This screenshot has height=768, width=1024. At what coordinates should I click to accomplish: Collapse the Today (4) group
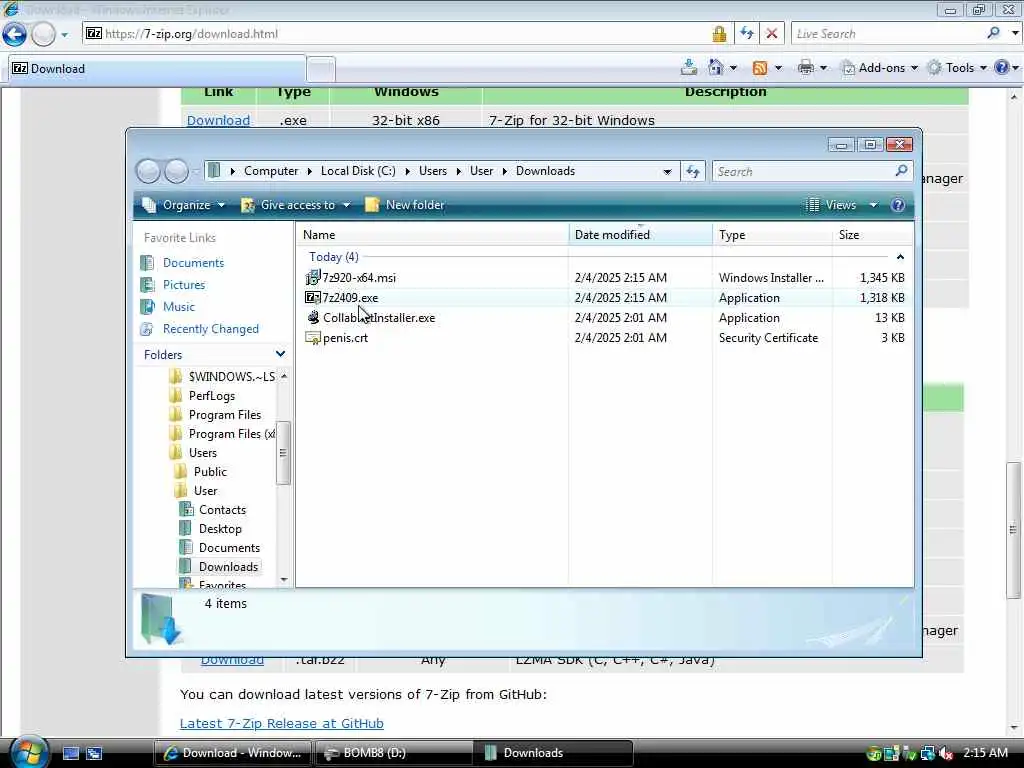pyautogui.click(x=900, y=257)
